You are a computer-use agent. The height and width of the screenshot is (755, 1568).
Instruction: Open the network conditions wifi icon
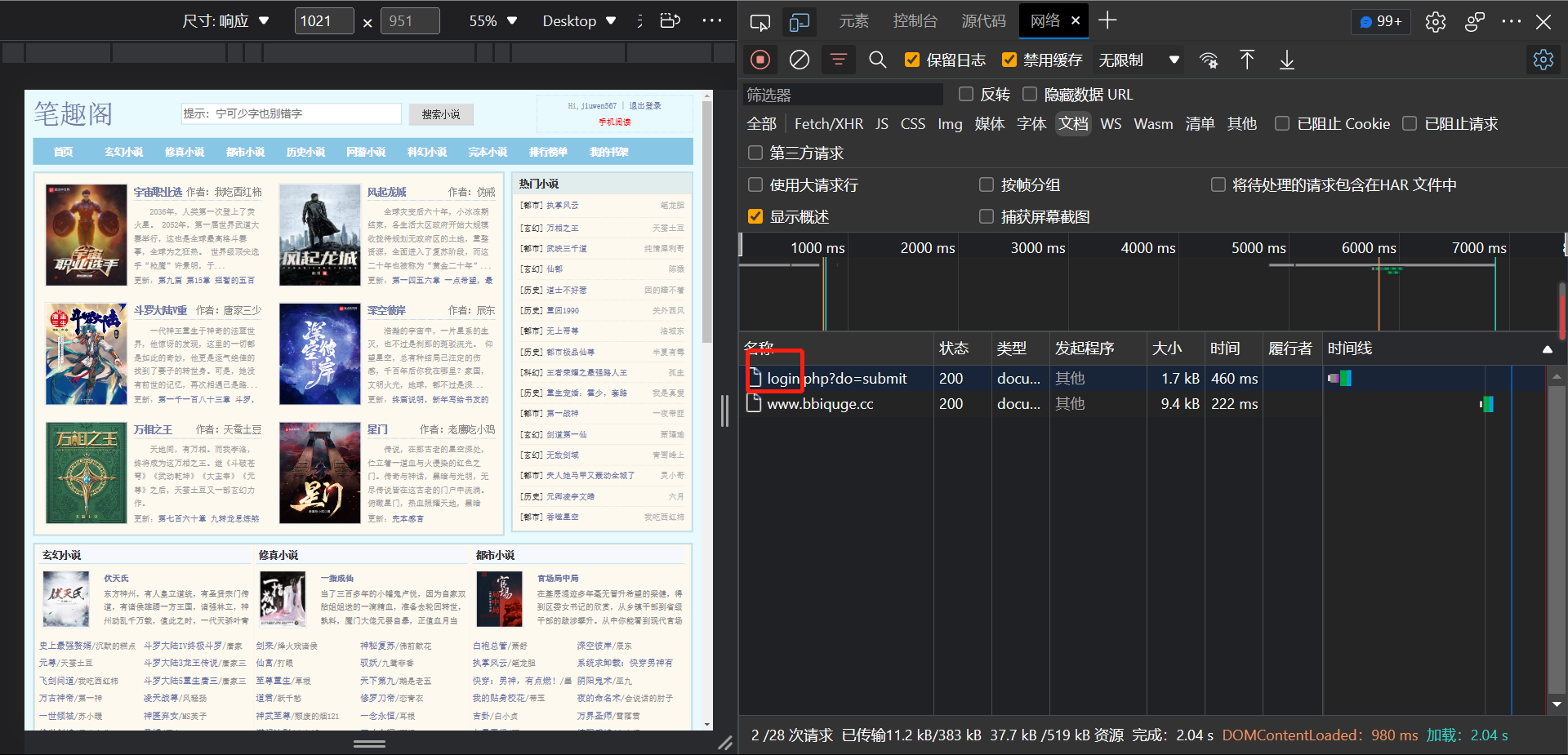[x=1209, y=60]
